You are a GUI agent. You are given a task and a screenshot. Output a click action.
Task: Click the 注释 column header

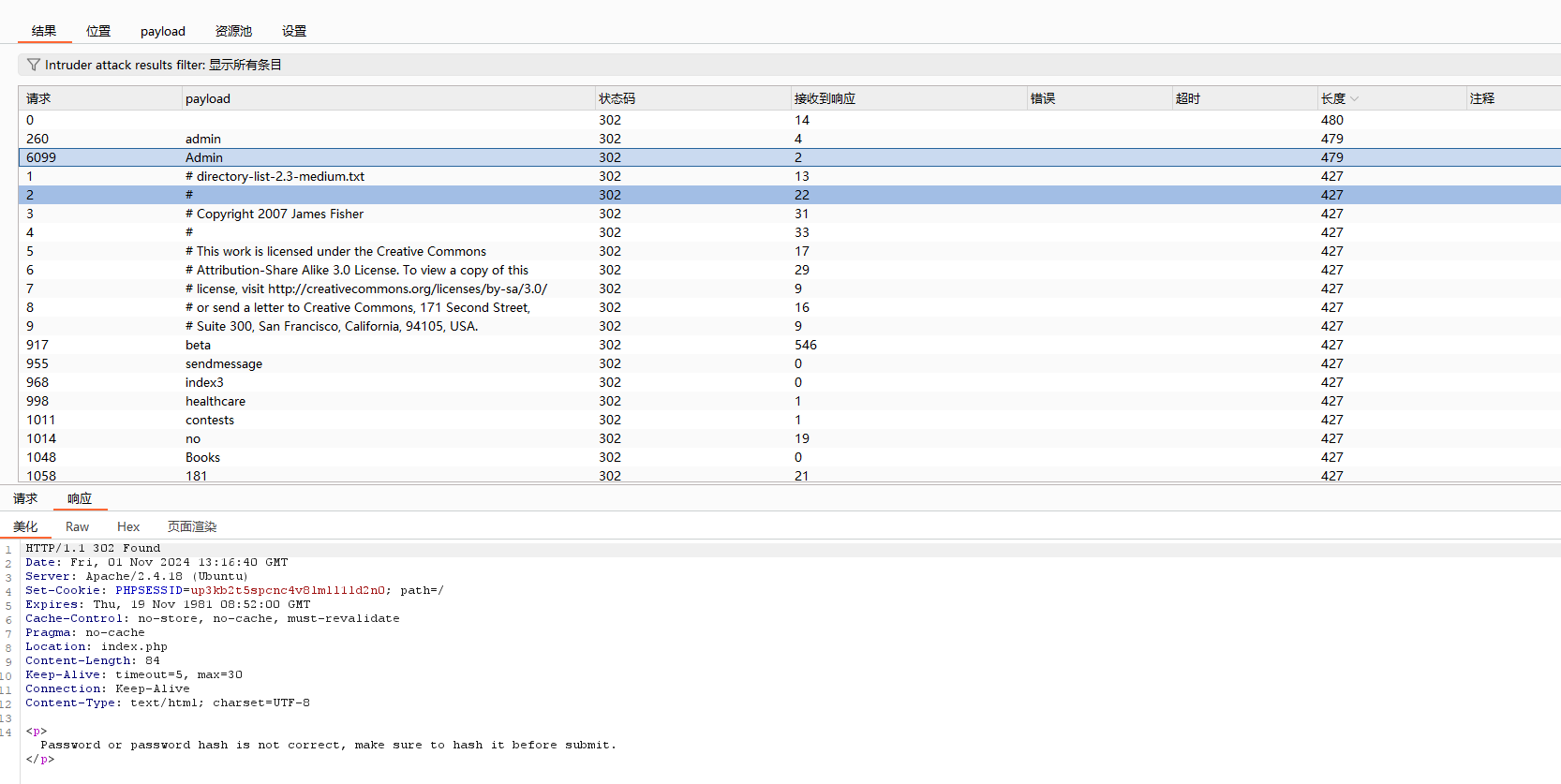[1482, 98]
